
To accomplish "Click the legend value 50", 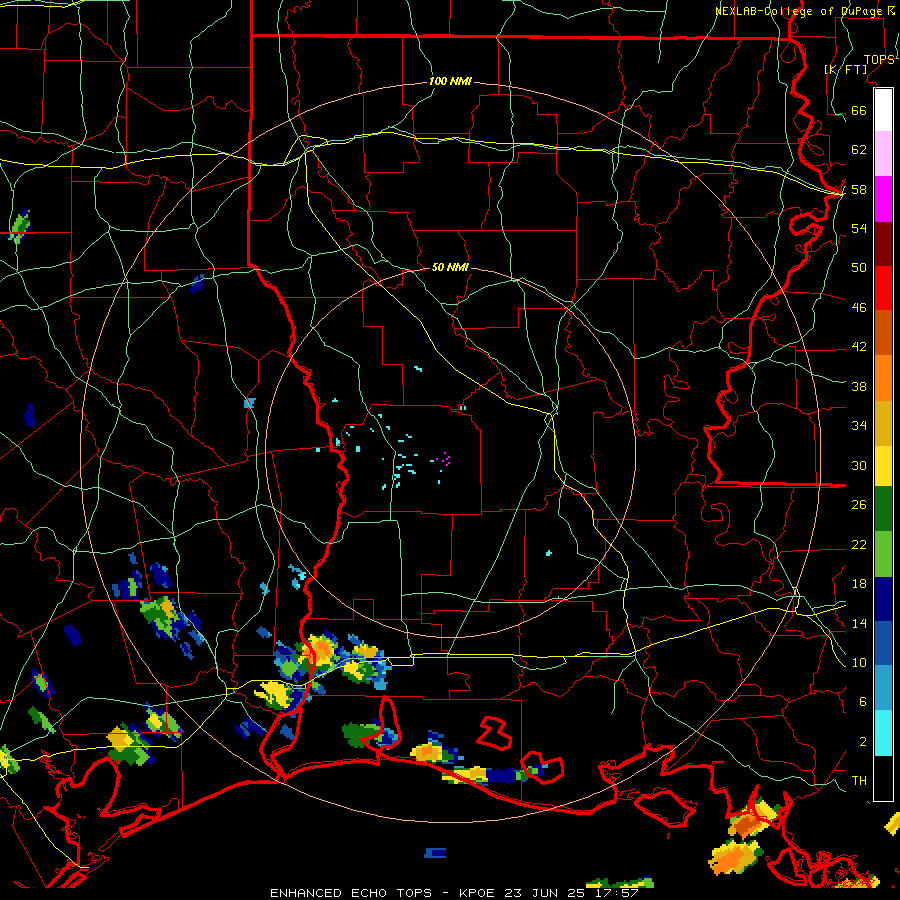I will click(x=859, y=267).
